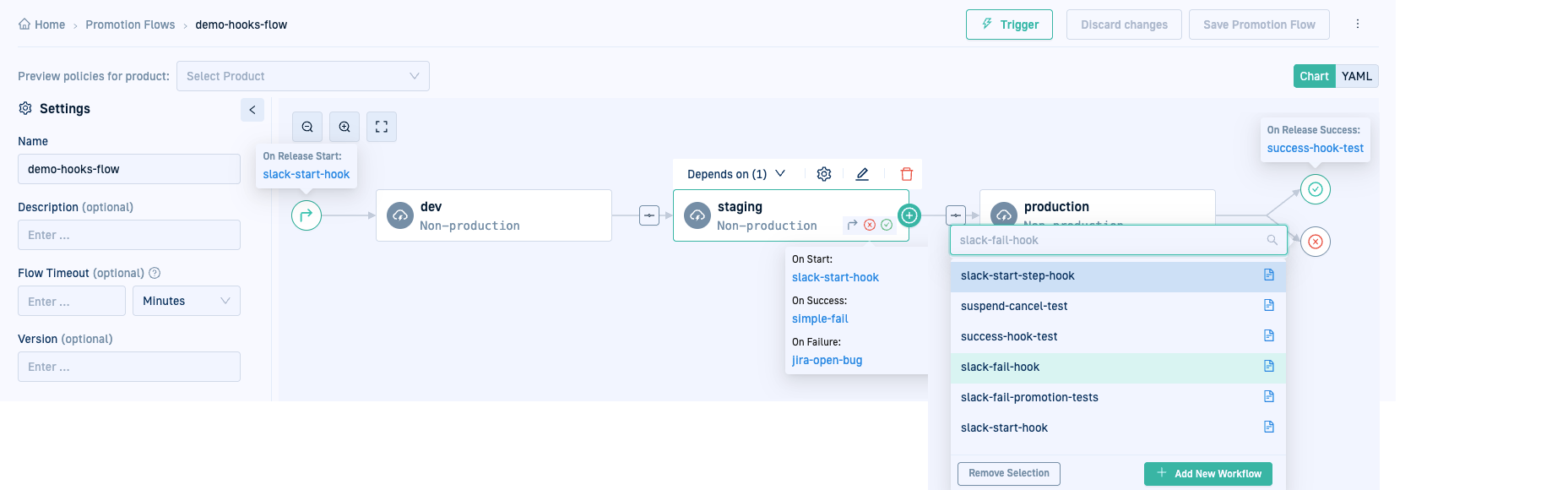Collapse the Settings side panel
Image resolution: width=1568 pixels, height=490 pixels.
click(x=252, y=110)
